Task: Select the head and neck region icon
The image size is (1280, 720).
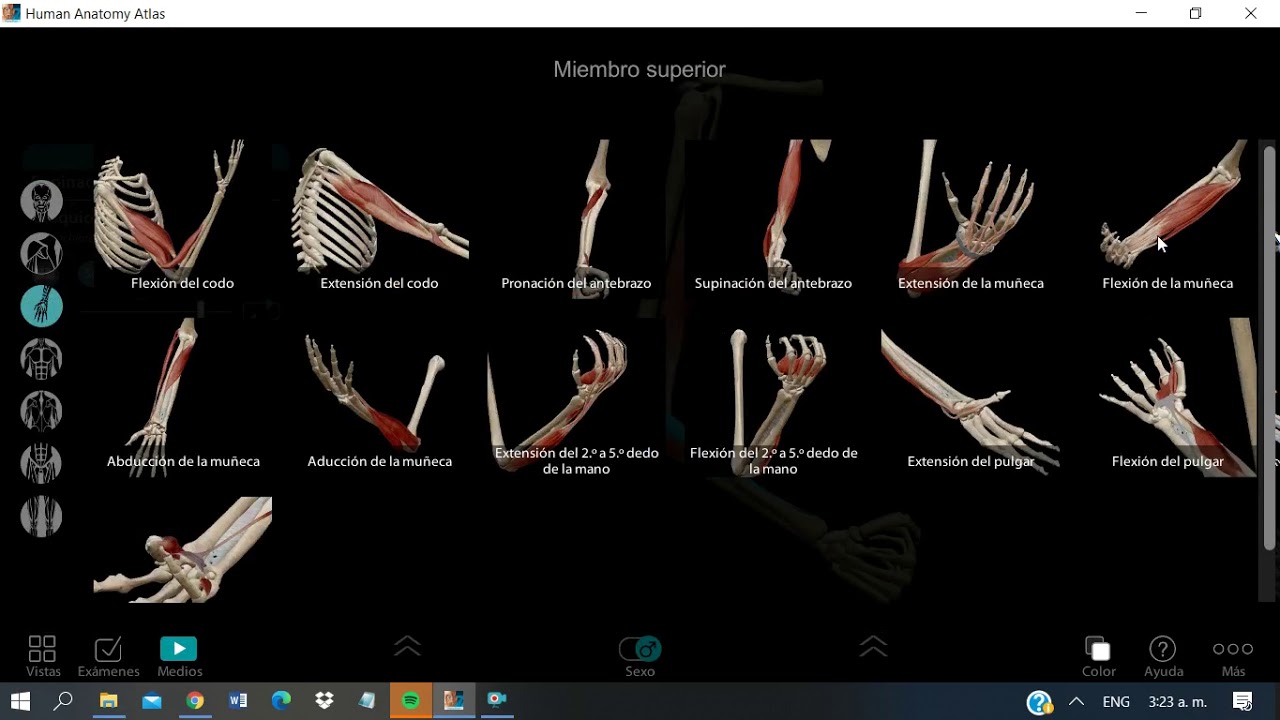Action: coord(42,202)
